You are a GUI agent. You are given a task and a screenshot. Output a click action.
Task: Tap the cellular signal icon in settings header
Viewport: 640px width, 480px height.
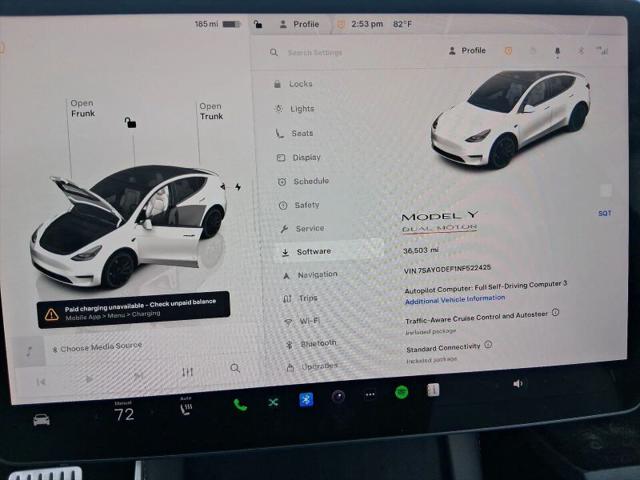click(602, 51)
